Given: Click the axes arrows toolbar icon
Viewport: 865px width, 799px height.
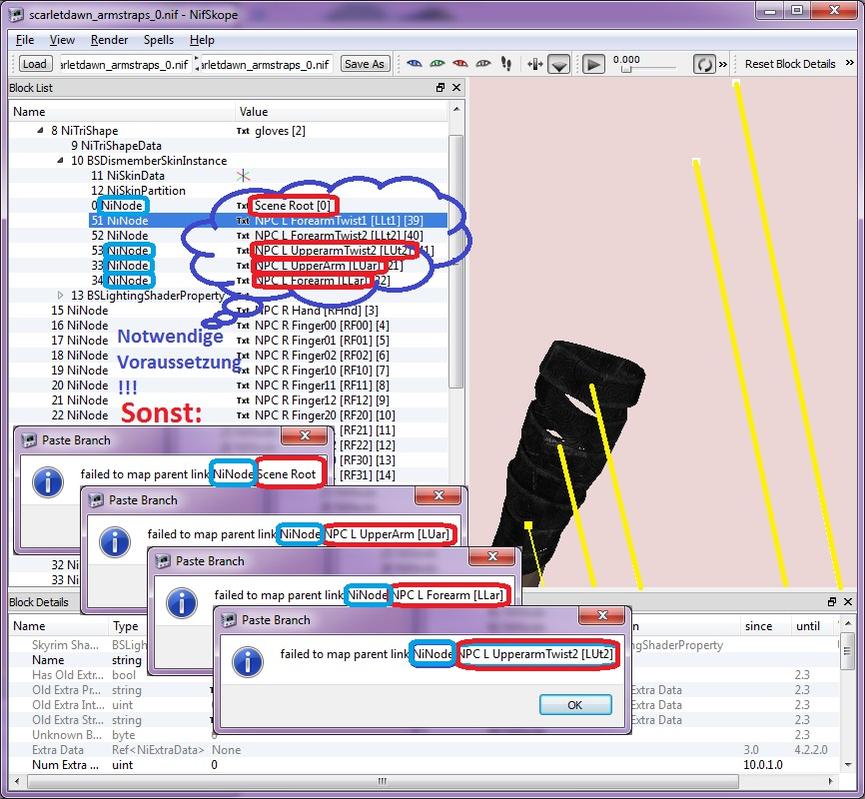Looking at the screenshot, I should tap(534, 64).
